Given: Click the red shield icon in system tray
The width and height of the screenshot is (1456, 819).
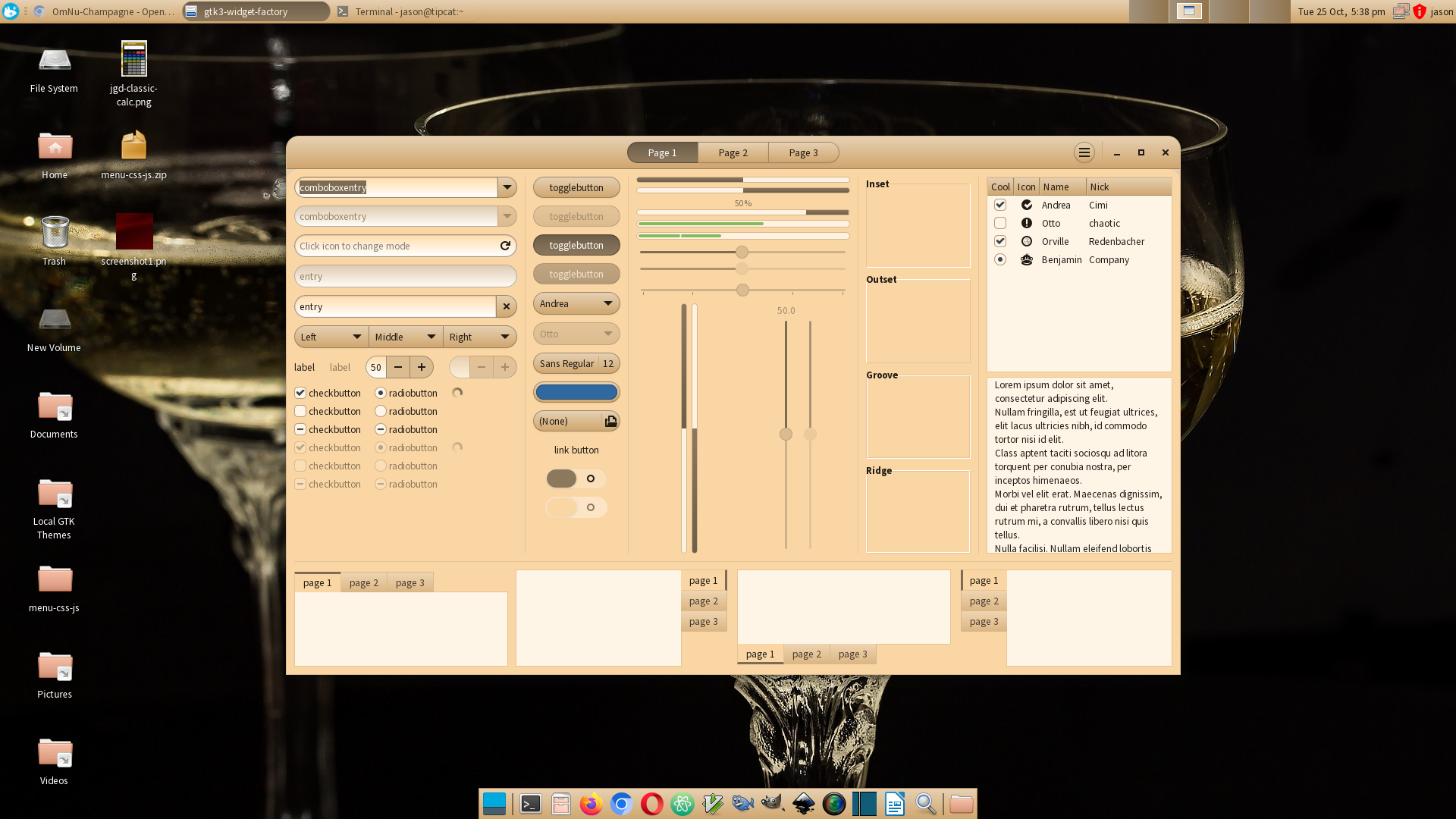Looking at the screenshot, I should (1420, 11).
